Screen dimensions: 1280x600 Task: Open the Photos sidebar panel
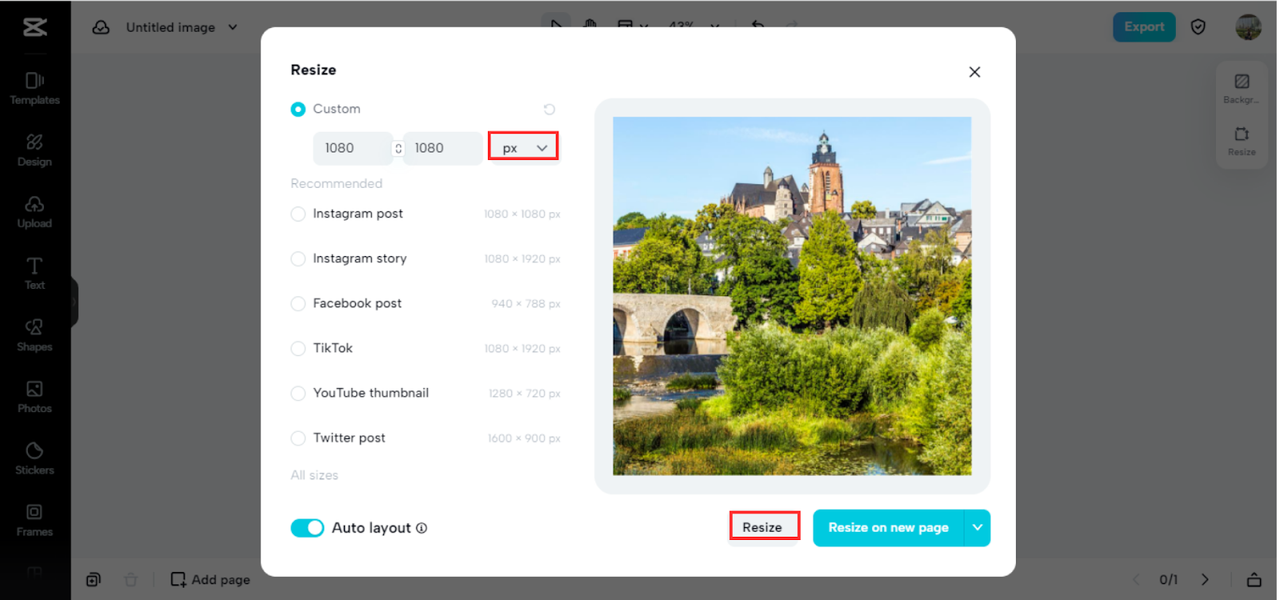pos(34,397)
